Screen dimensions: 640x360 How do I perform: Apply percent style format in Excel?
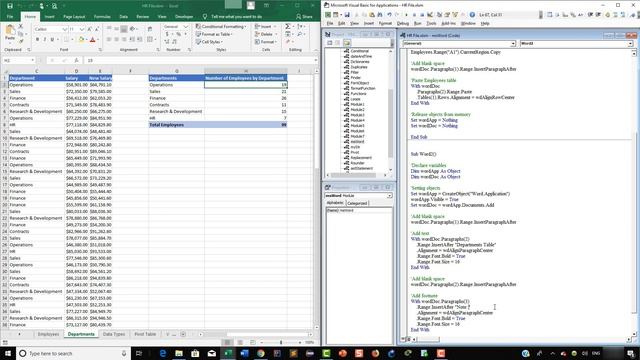pos(178,34)
